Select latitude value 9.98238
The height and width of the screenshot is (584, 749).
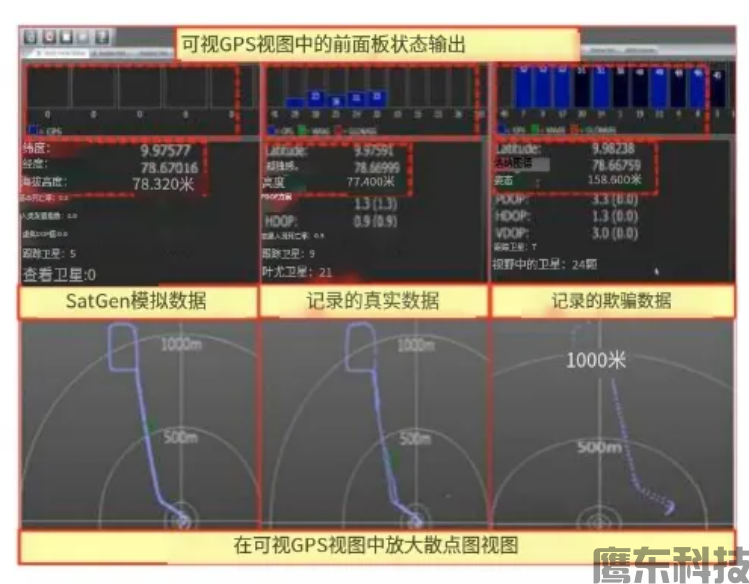(613, 149)
